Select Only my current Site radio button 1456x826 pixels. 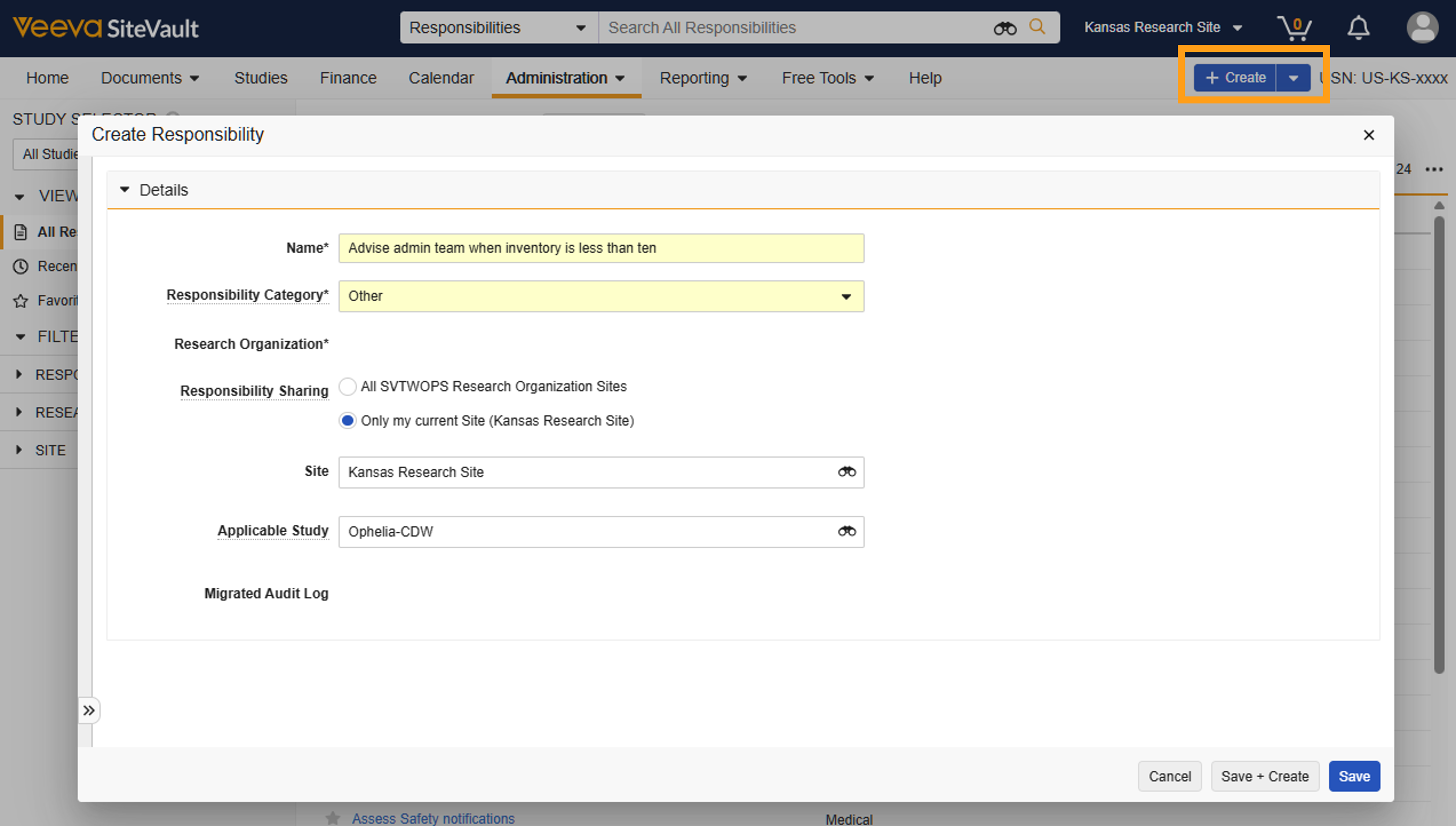347,421
